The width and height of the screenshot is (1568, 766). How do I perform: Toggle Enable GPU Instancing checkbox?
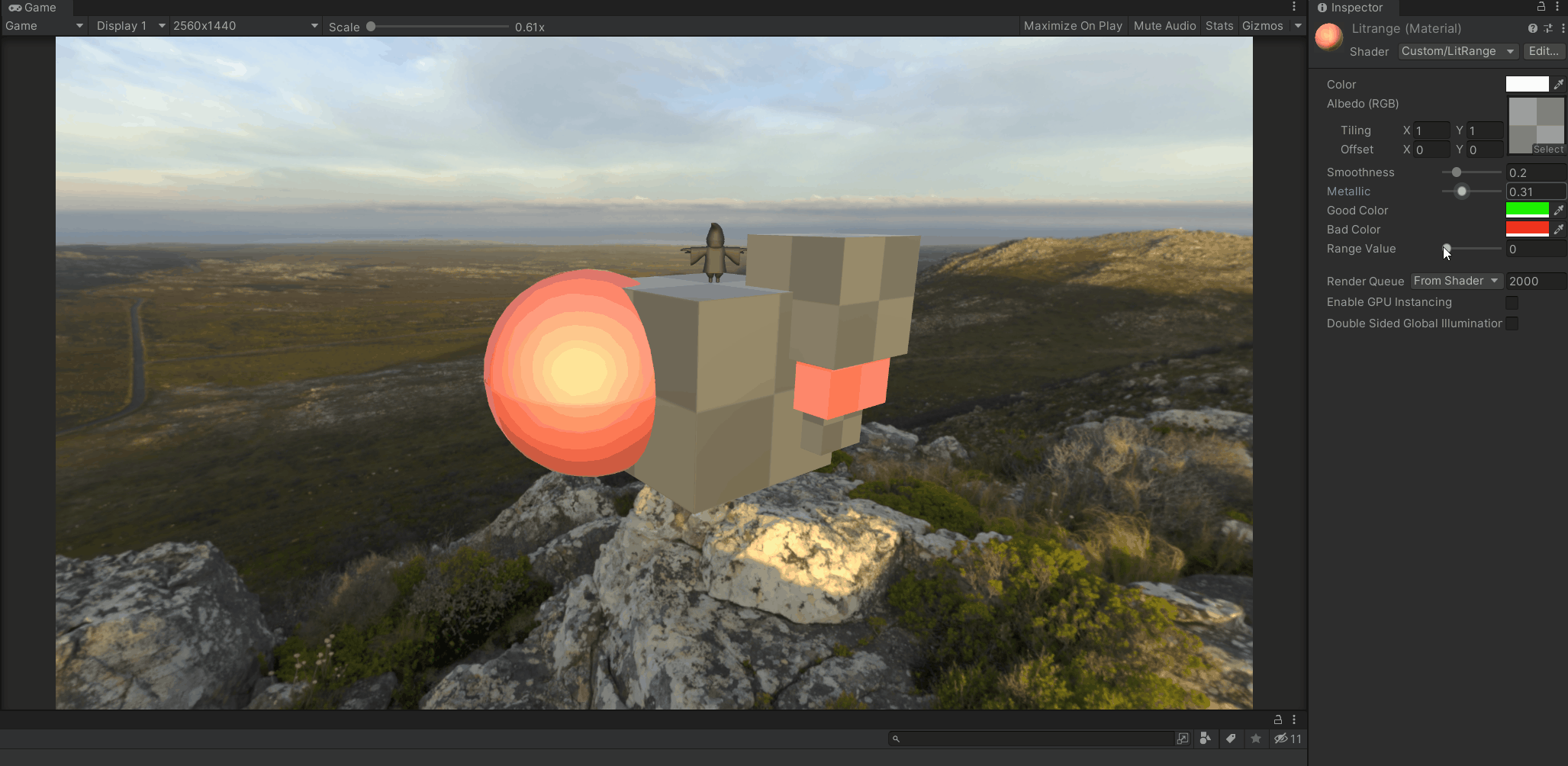click(1512, 303)
